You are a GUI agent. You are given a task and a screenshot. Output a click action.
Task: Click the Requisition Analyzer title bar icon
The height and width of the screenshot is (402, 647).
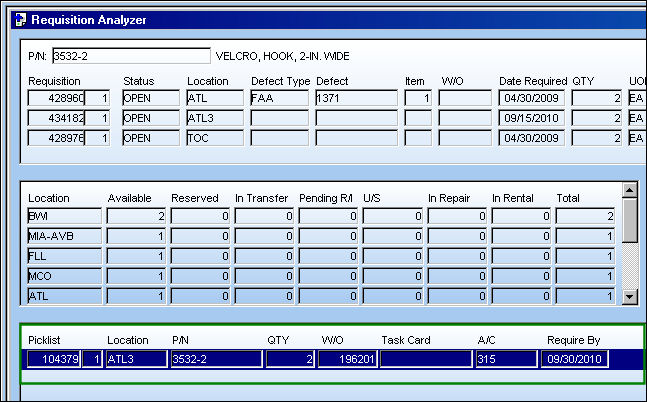(x=20, y=20)
